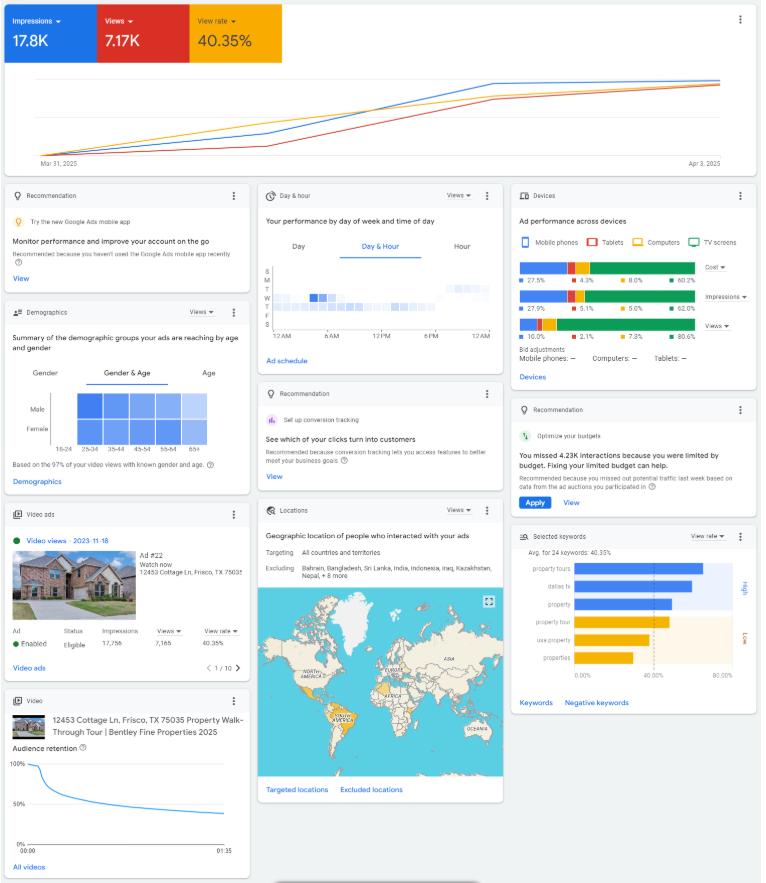766x883 pixels.
Task: Open the Devices card three-dot menu
Action: coord(740,196)
